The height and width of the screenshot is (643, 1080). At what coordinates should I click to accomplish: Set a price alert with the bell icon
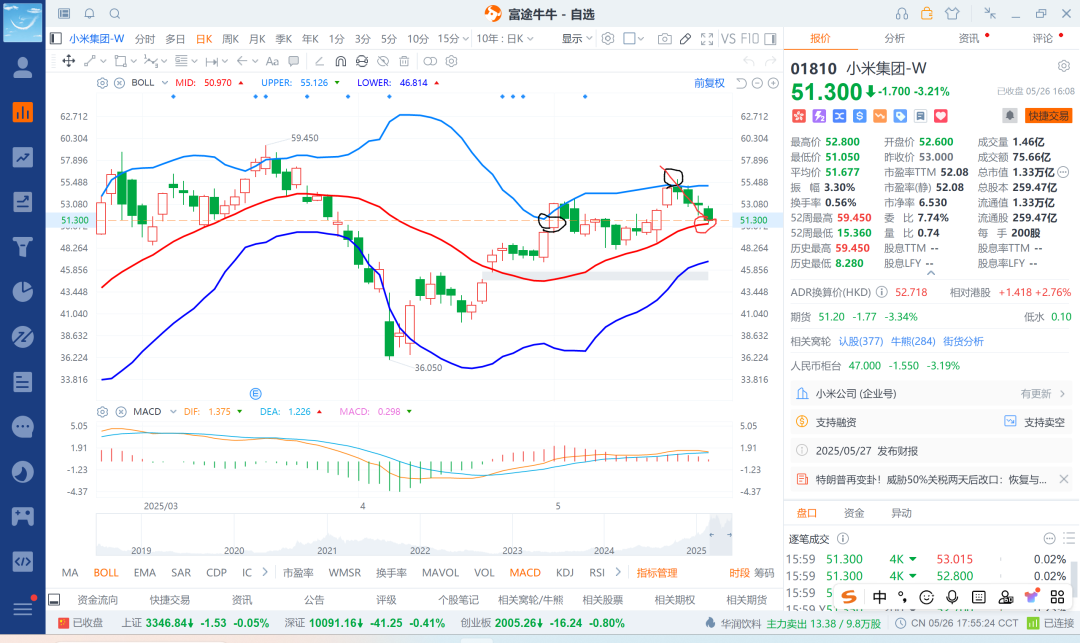[x=1010, y=116]
